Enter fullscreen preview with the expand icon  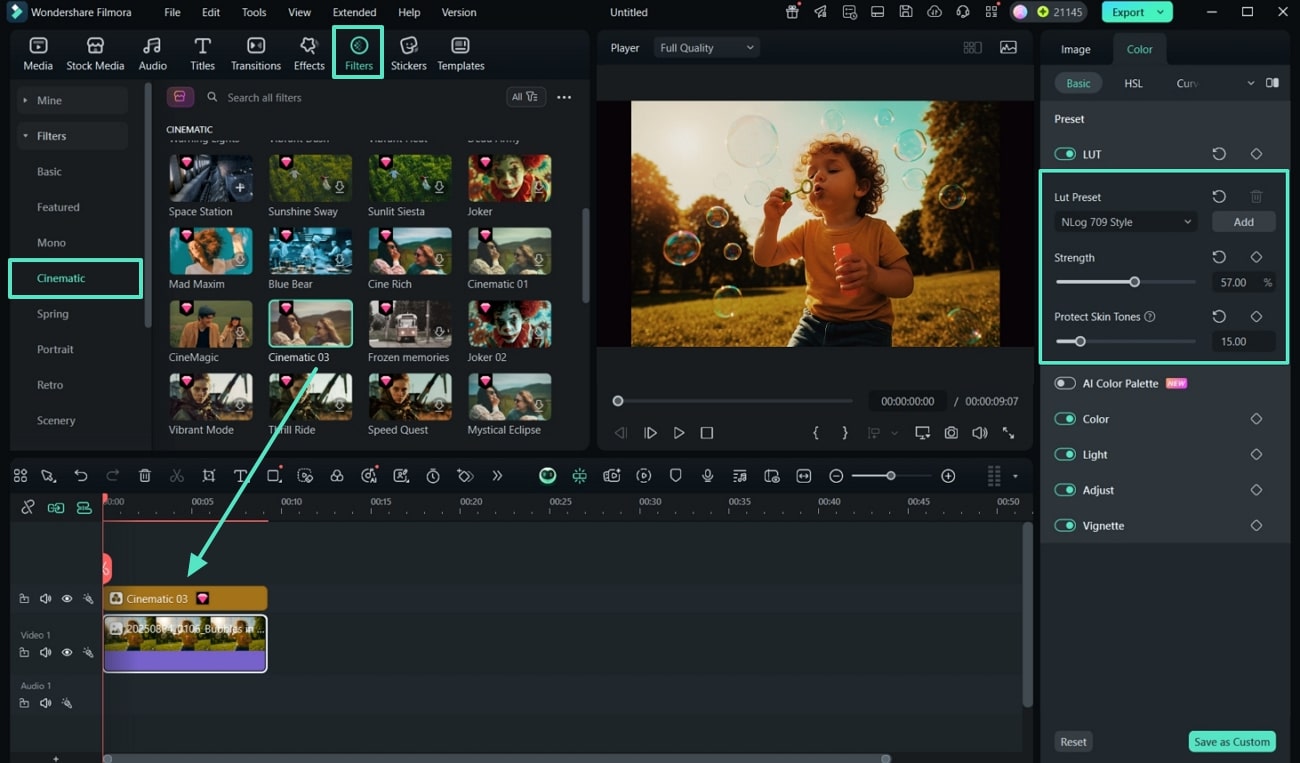coord(1008,433)
